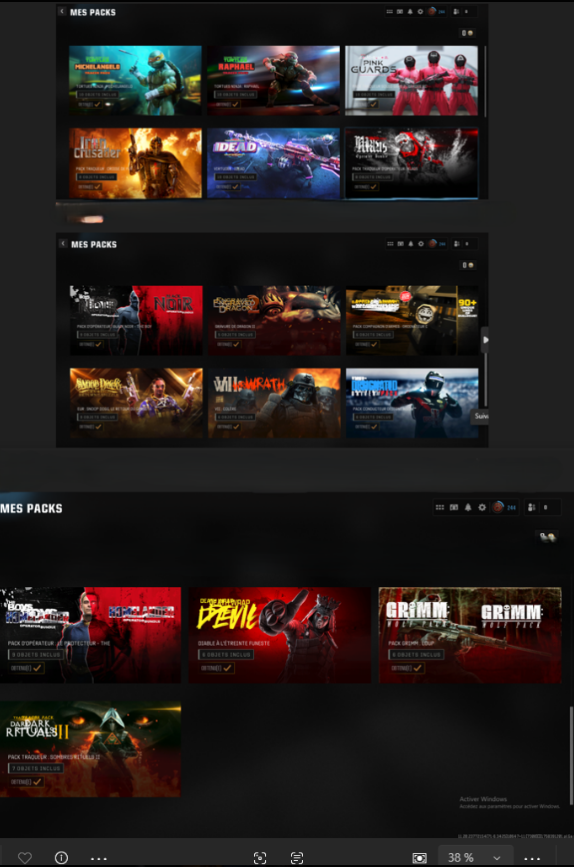574x867 pixels.
Task: Click '7 OBJETS INCLUS' on Dark Rituals card
Action: [x=36, y=768]
